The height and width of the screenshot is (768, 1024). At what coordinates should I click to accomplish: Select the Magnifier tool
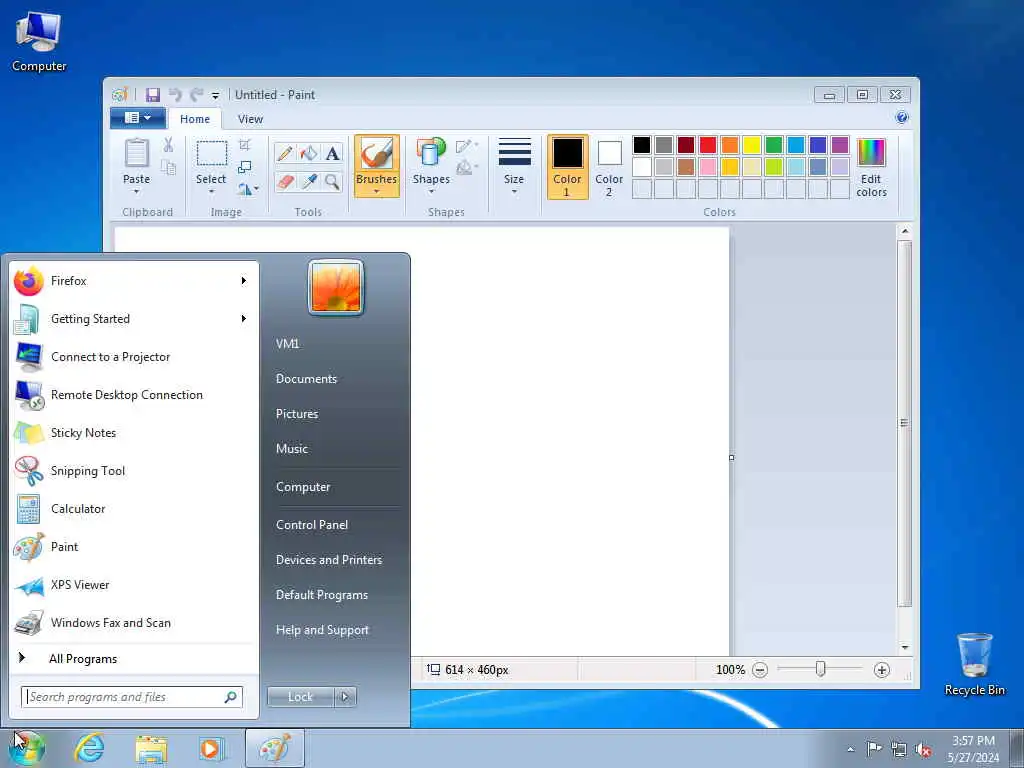pyautogui.click(x=332, y=181)
